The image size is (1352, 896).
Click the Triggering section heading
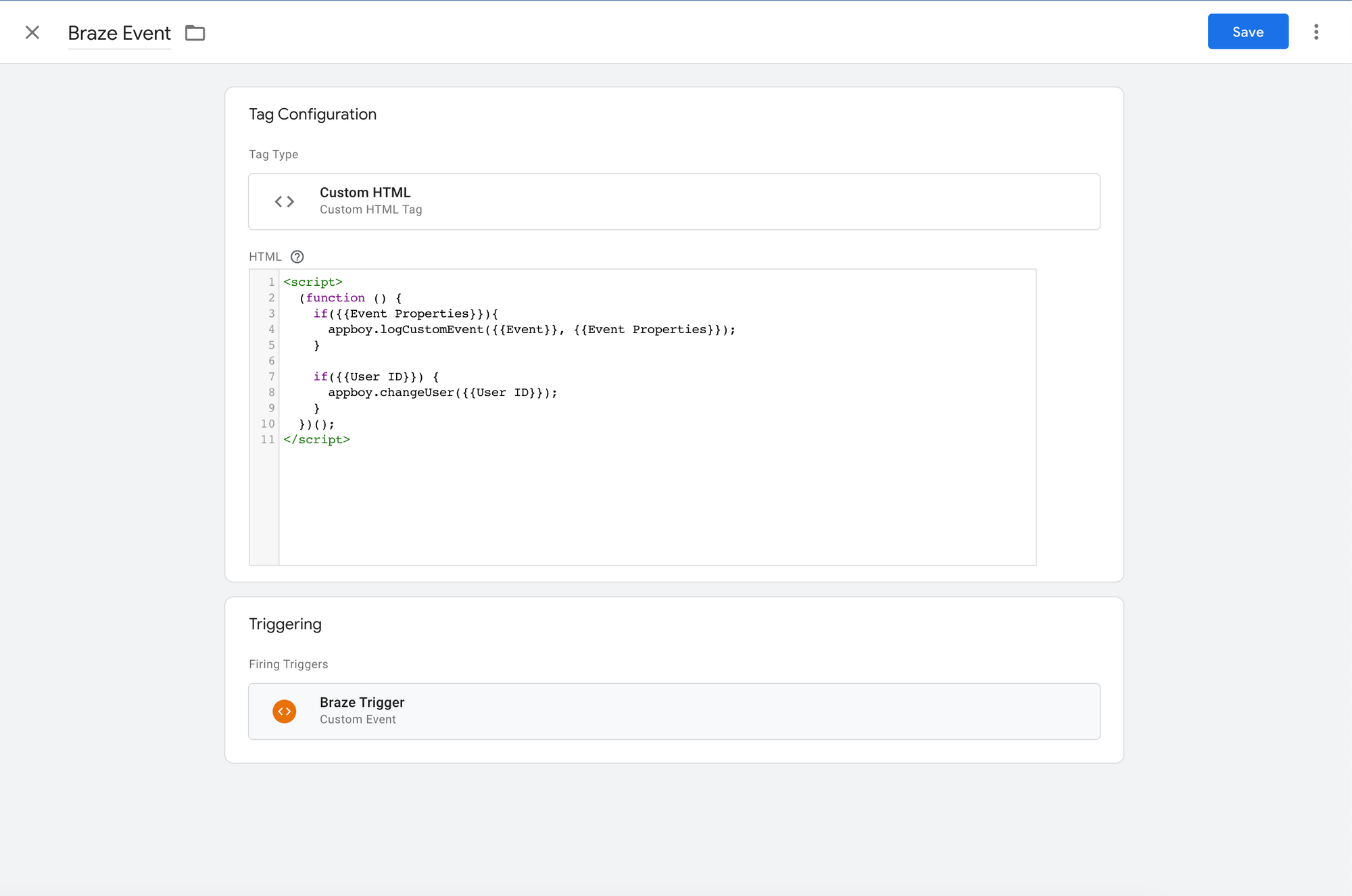(x=285, y=624)
